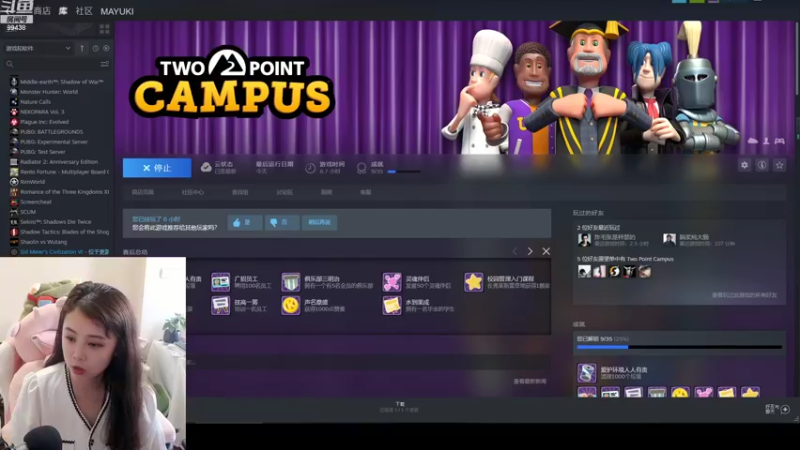Open the MAYUKI profile menu
Viewport: 800px width, 450px height.
tap(117, 11)
